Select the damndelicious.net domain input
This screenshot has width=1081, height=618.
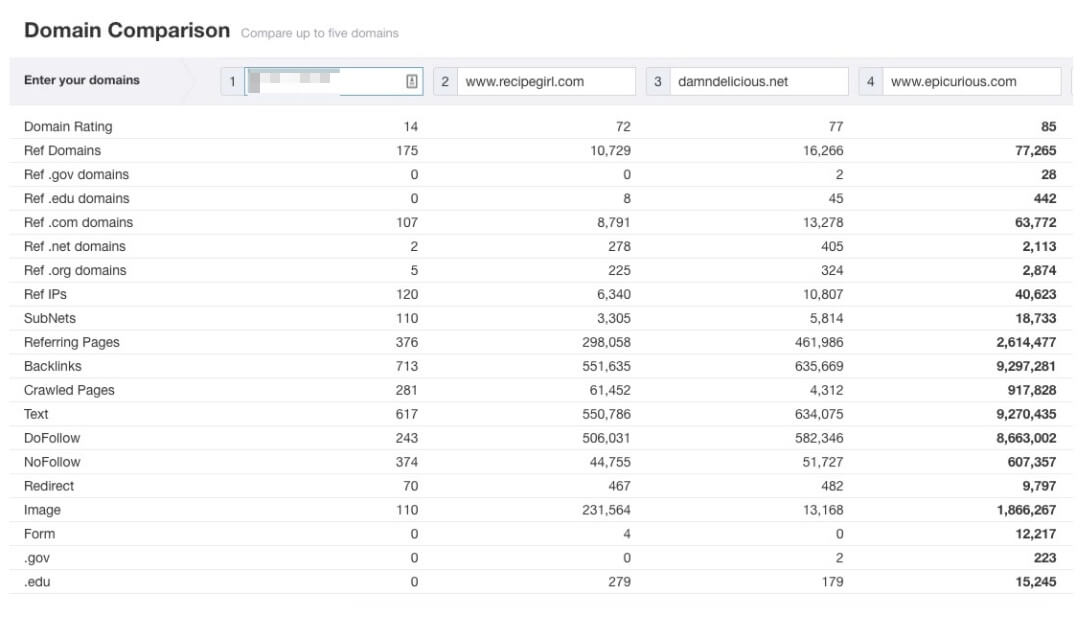click(x=758, y=82)
